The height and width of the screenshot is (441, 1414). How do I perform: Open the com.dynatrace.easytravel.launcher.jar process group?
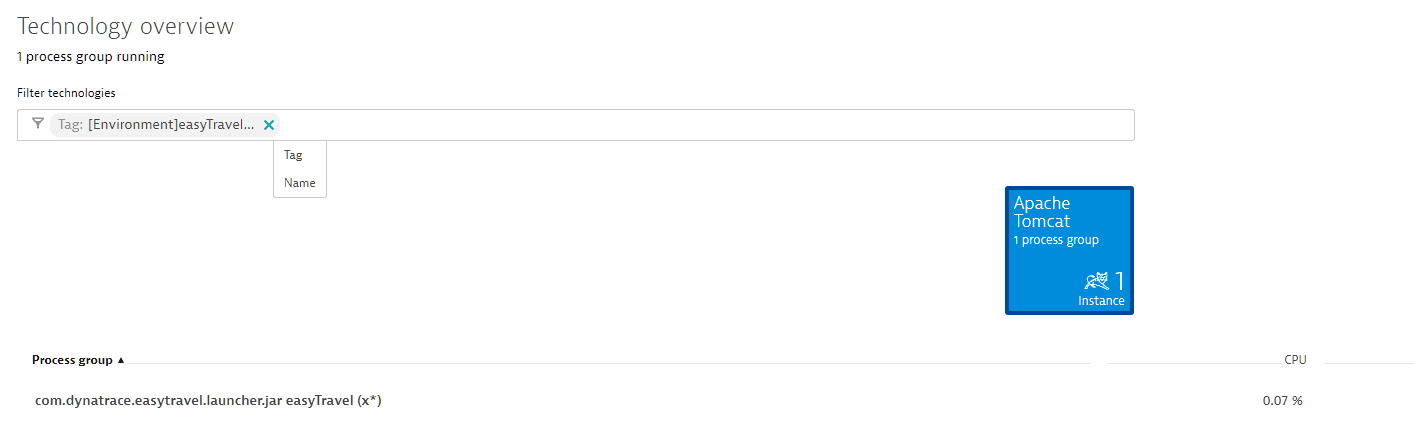[208, 401]
